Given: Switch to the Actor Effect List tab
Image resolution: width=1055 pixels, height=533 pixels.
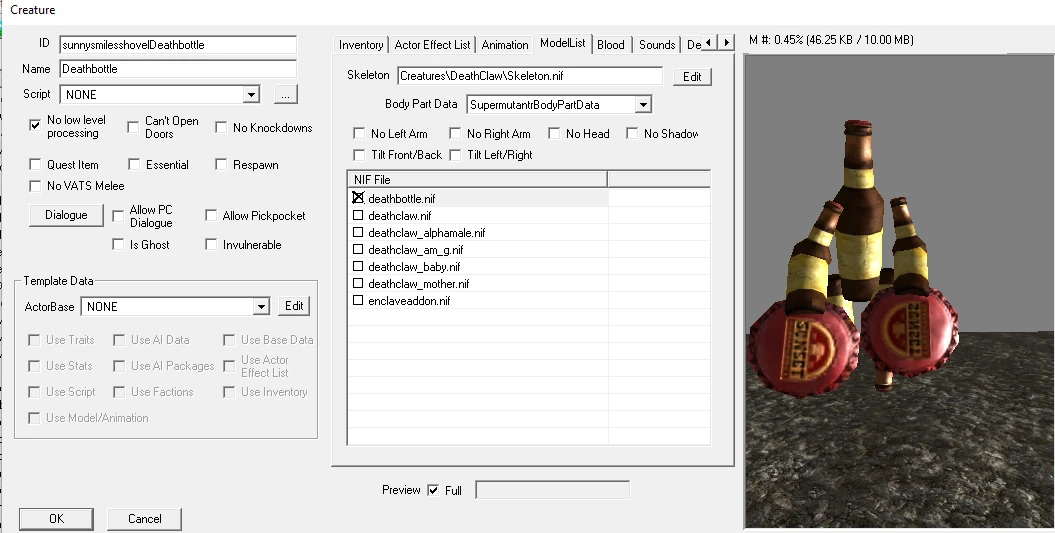Looking at the screenshot, I should coord(432,45).
